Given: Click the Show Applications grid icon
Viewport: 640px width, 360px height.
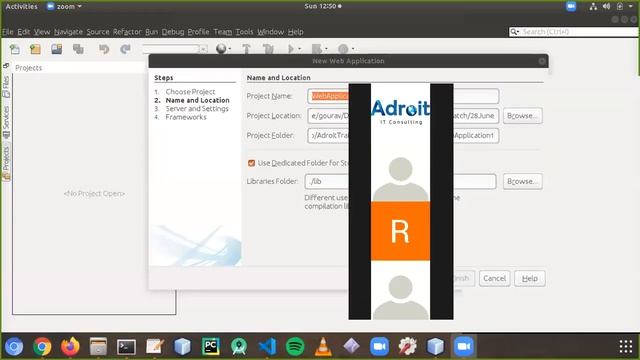Looking at the screenshot, I should point(626,347).
